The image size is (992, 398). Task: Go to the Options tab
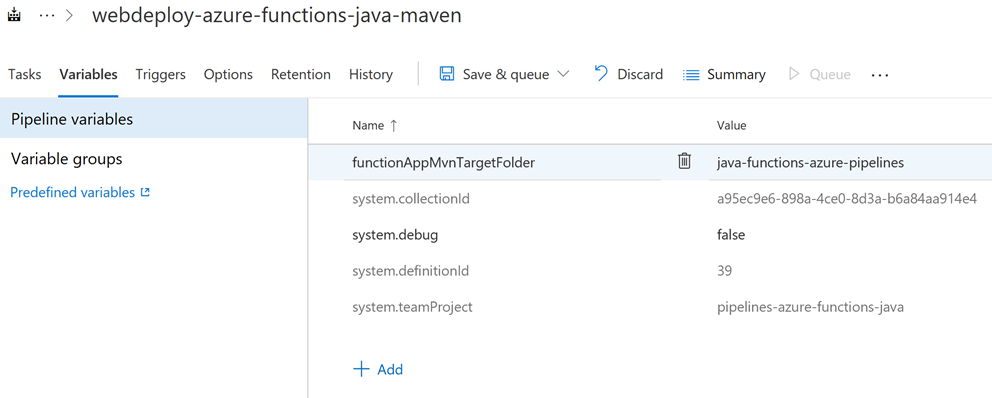pyautogui.click(x=228, y=75)
